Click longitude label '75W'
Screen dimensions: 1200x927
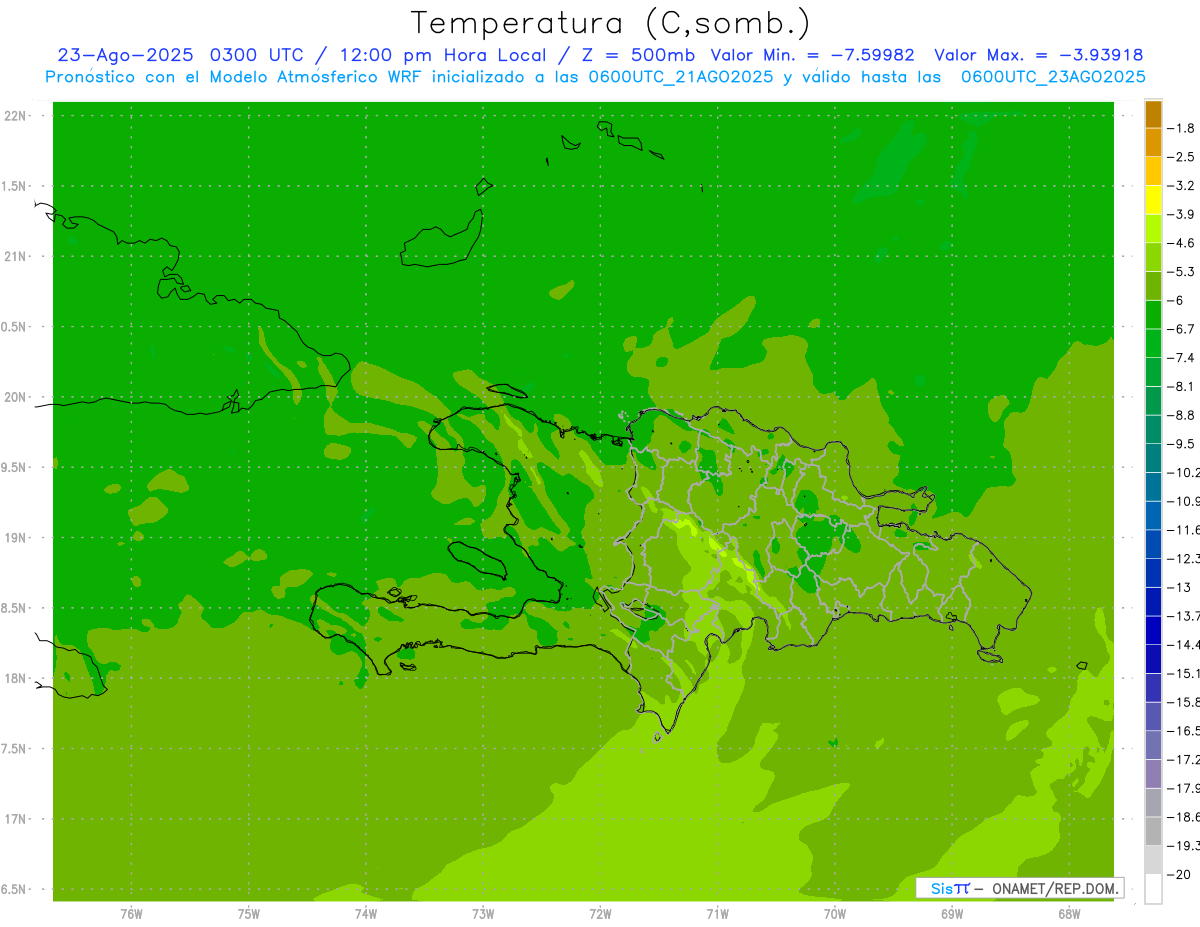249,914
